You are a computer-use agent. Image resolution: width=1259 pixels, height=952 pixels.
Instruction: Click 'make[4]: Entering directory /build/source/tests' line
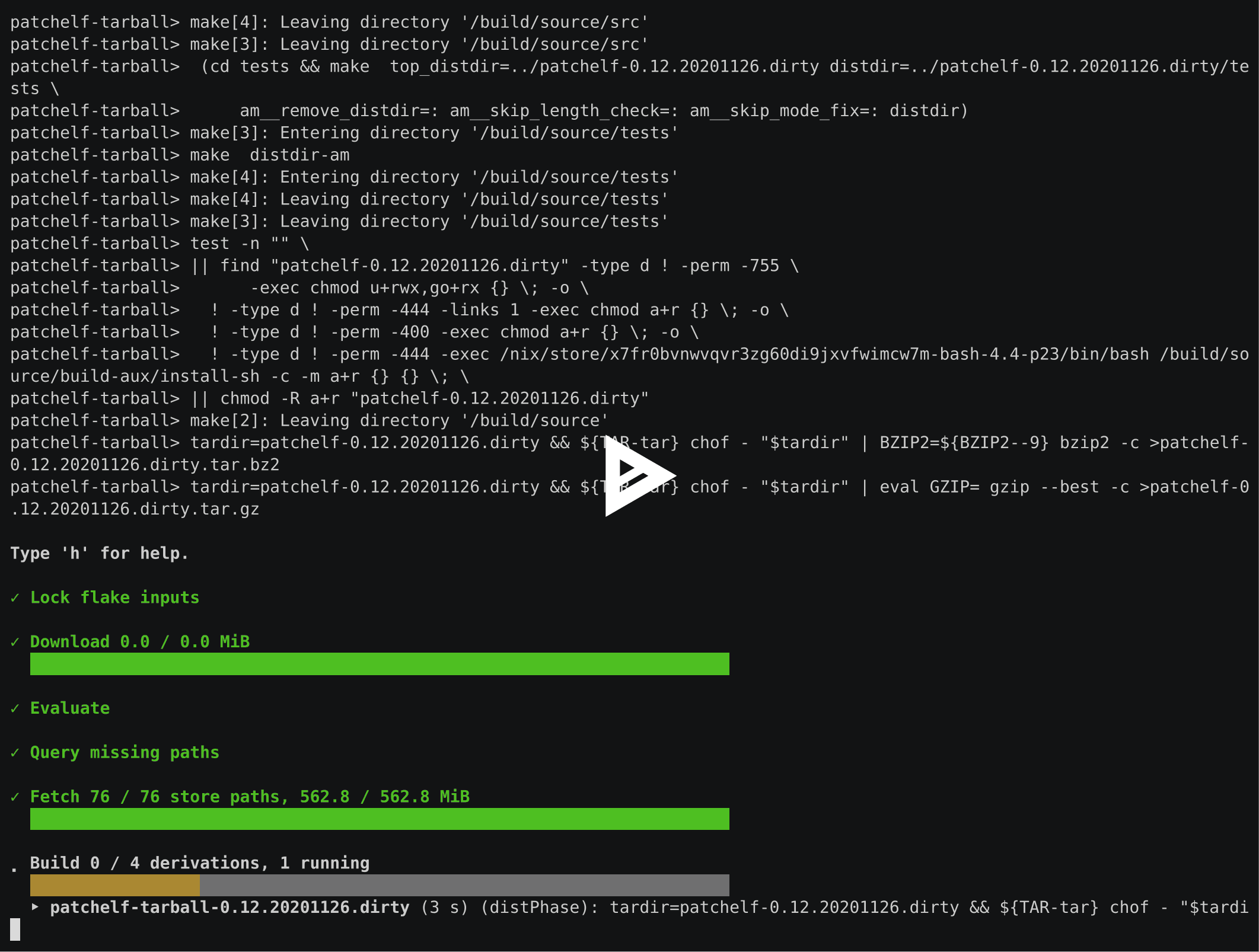(345, 177)
